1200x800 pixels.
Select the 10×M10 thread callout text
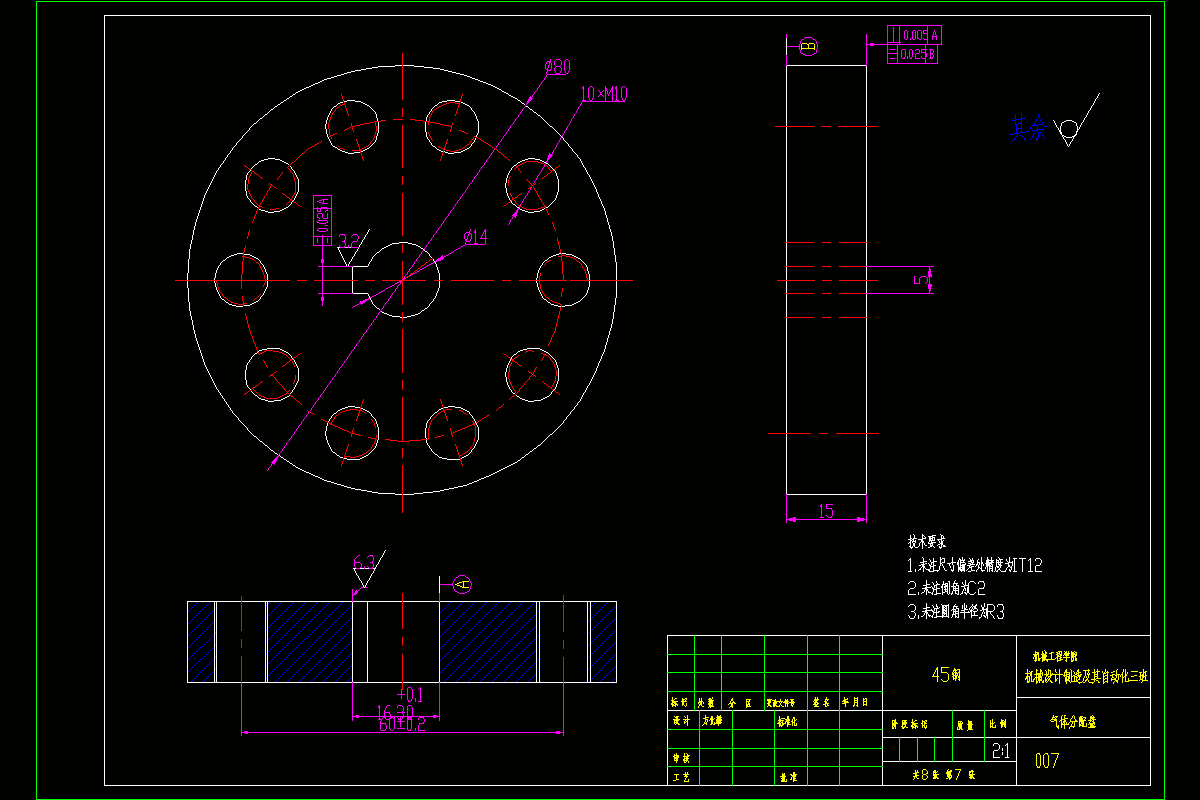click(x=604, y=94)
